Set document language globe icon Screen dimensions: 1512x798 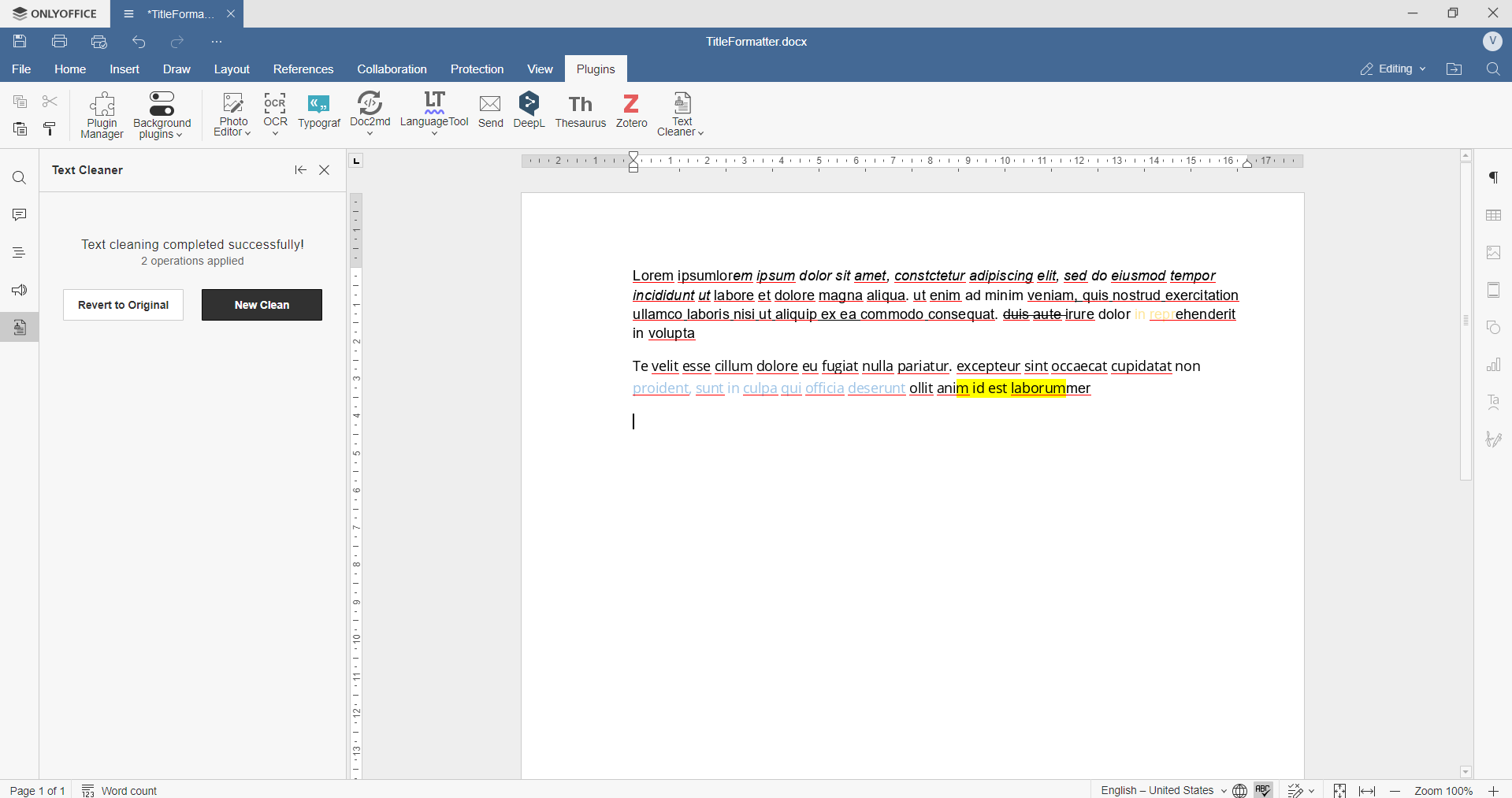click(x=1240, y=790)
